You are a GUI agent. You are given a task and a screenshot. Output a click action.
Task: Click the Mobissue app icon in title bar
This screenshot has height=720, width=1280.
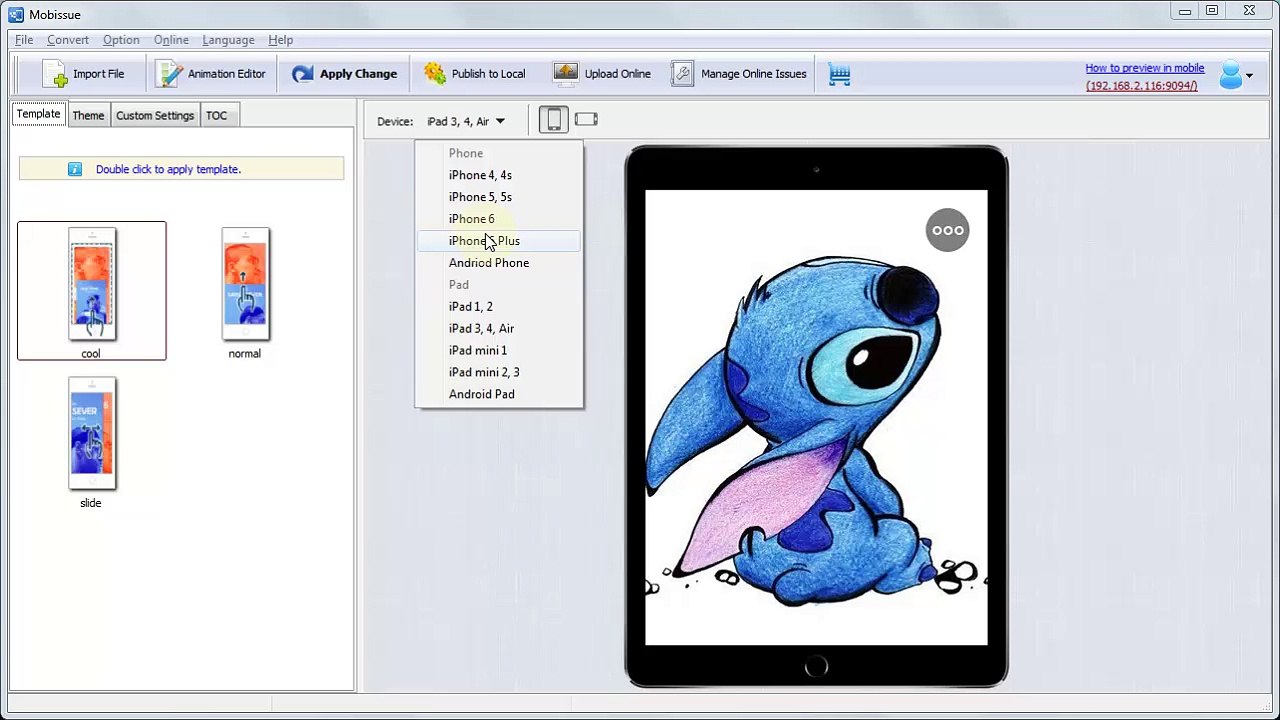click(x=15, y=14)
